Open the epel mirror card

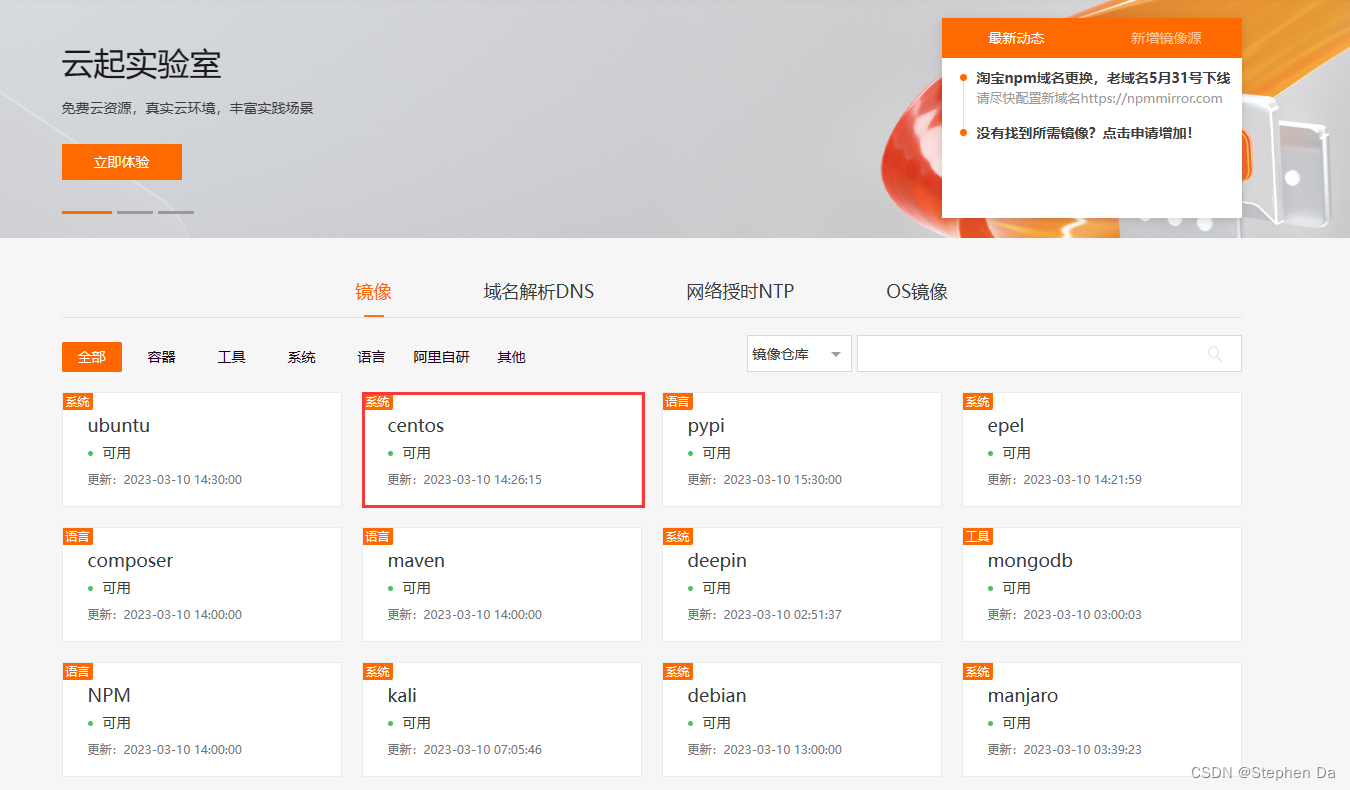(1102, 449)
